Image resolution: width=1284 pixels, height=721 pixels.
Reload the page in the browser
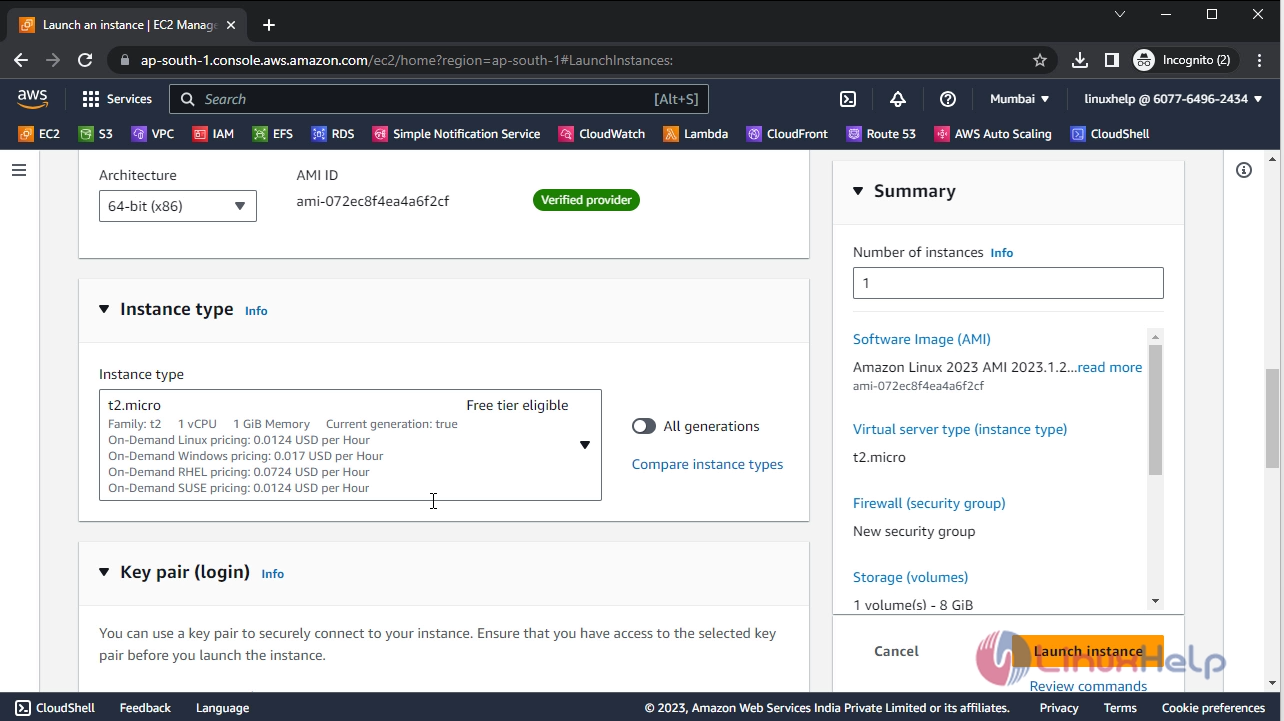(x=85, y=60)
